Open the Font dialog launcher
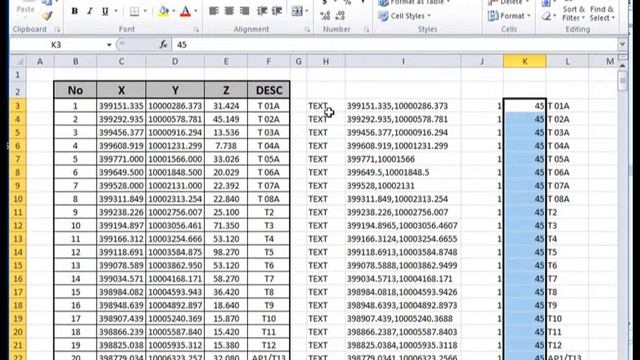The image size is (640, 360). [x=196, y=29]
